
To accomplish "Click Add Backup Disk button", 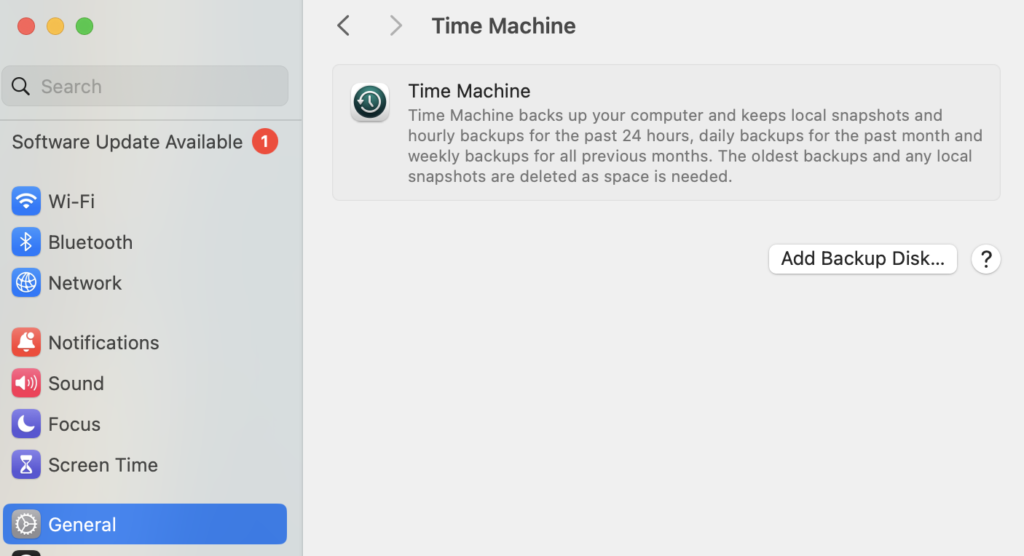I will pyautogui.click(x=863, y=259).
